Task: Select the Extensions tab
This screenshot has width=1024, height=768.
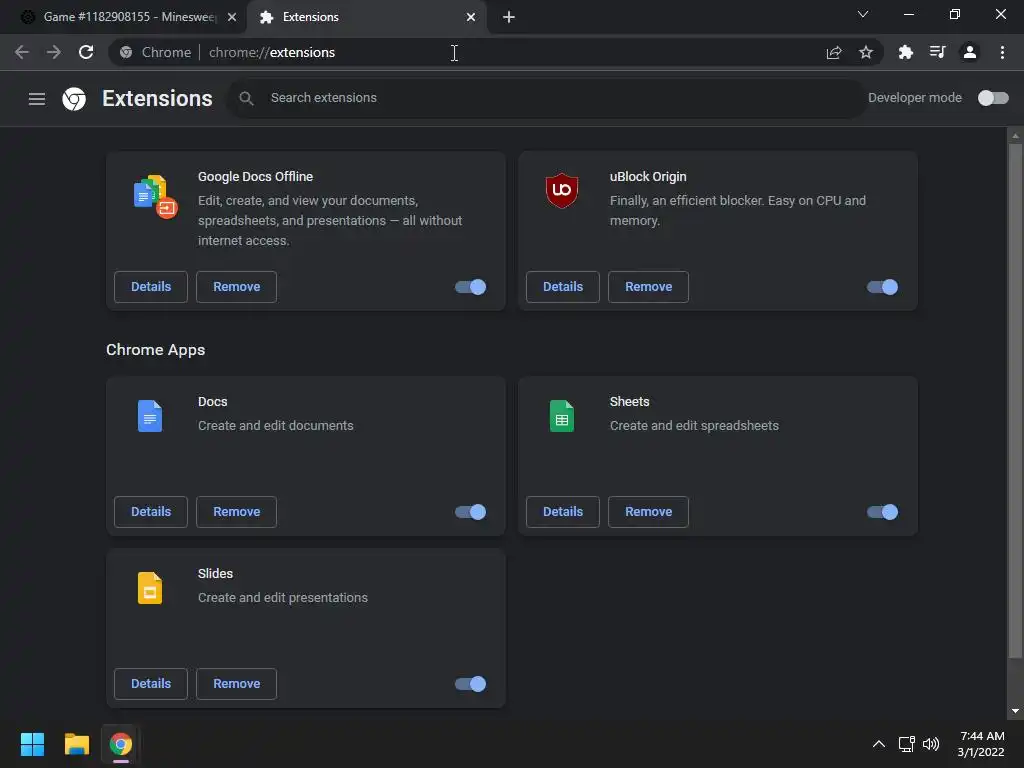Action: tap(367, 17)
